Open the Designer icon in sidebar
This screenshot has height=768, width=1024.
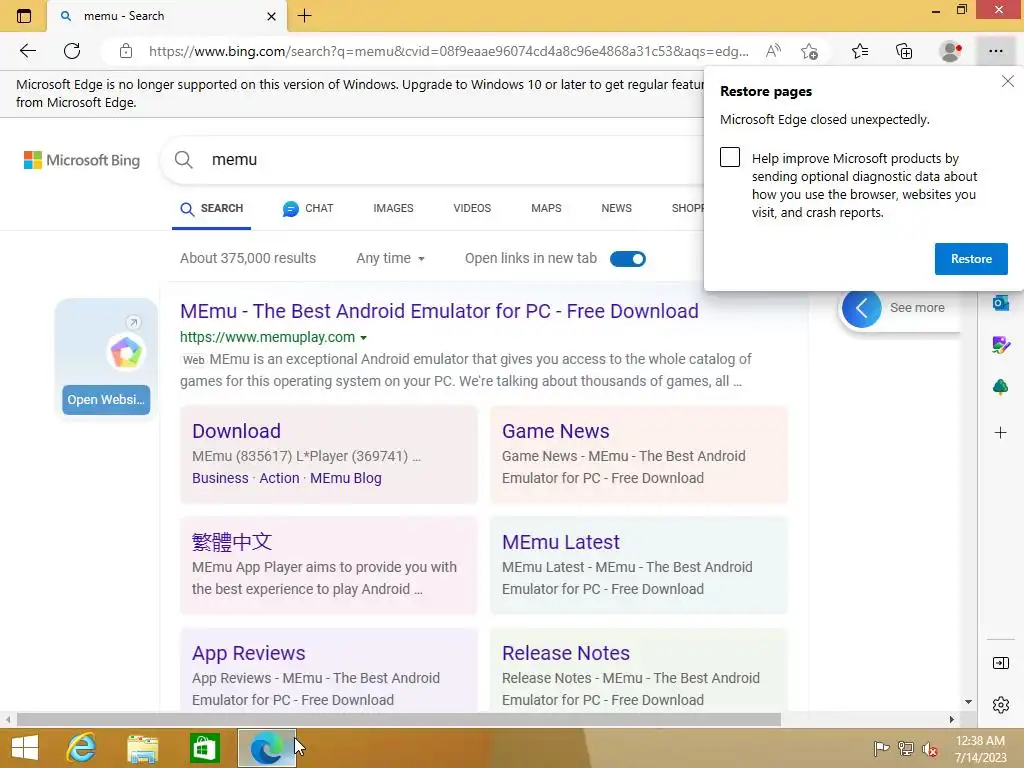click(x=1000, y=345)
